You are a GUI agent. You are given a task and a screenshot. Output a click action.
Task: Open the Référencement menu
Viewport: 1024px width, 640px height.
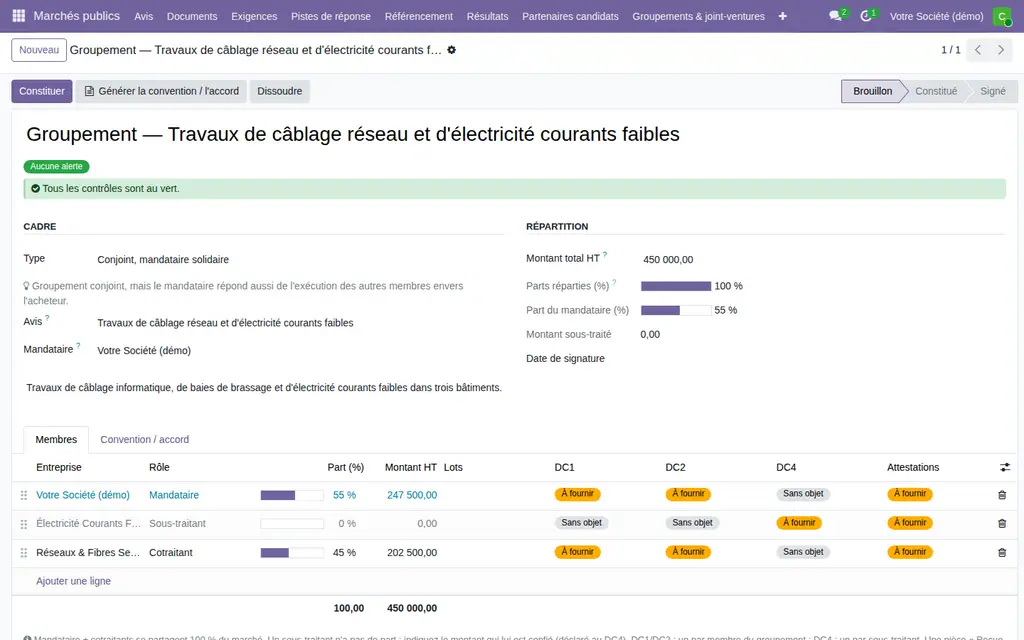click(419, 16)
